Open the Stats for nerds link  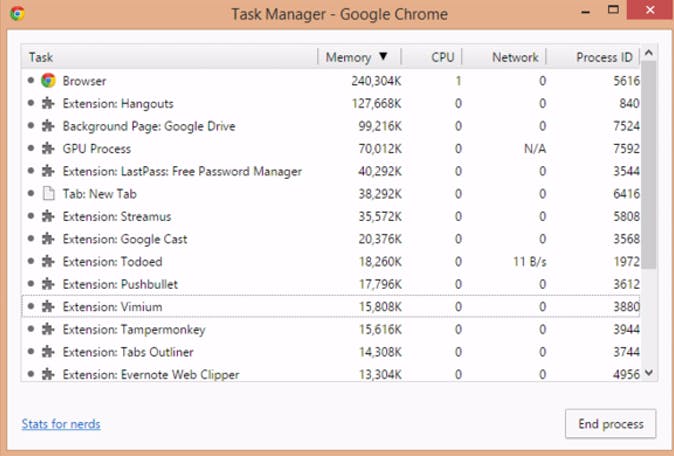[x=61, y=424]
